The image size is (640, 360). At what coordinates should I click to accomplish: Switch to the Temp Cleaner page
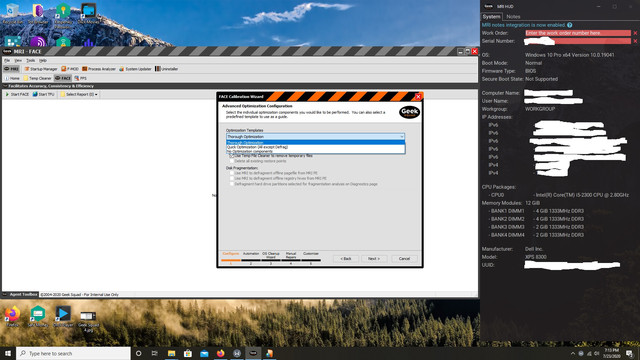(37, 78)
